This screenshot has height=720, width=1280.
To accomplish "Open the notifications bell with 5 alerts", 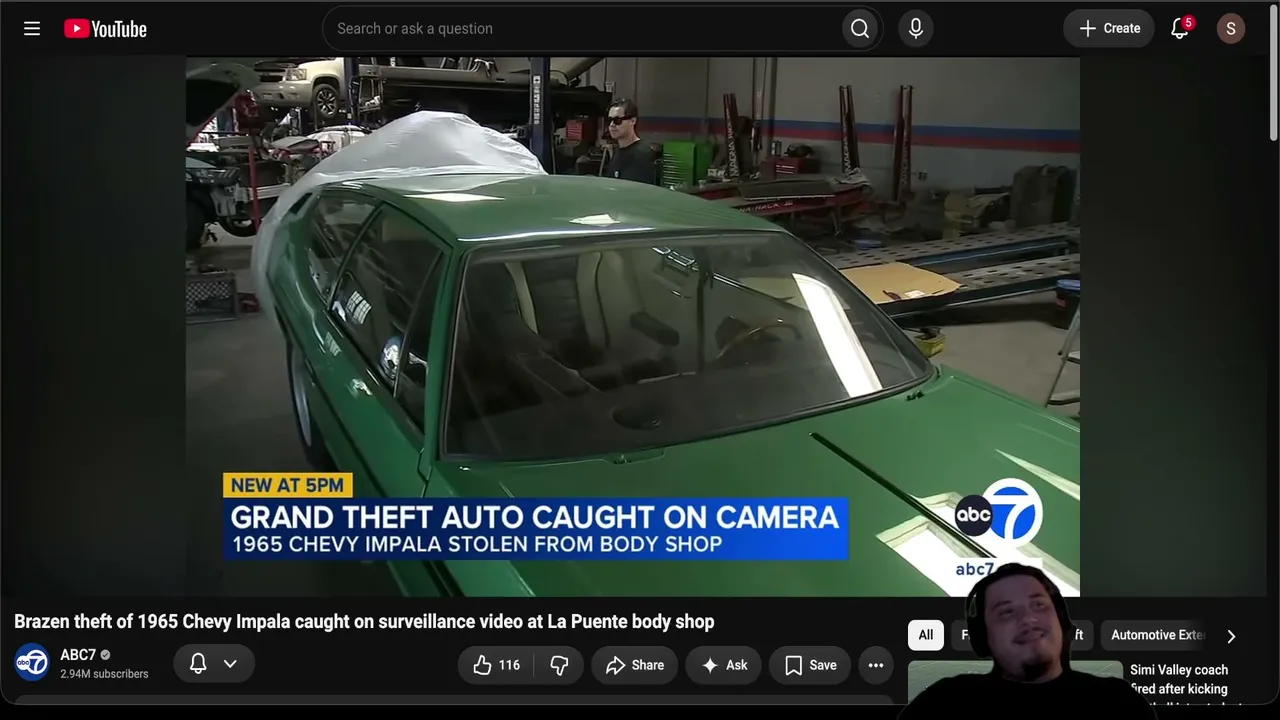I will pos(1180,29).
